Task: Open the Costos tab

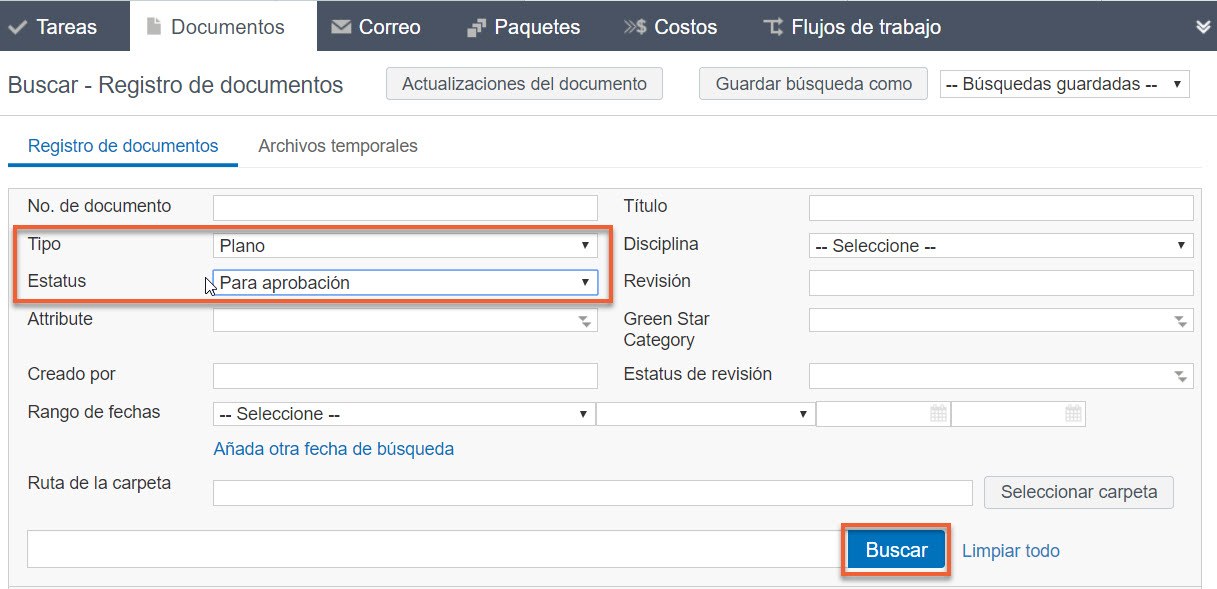Action: 671,27
